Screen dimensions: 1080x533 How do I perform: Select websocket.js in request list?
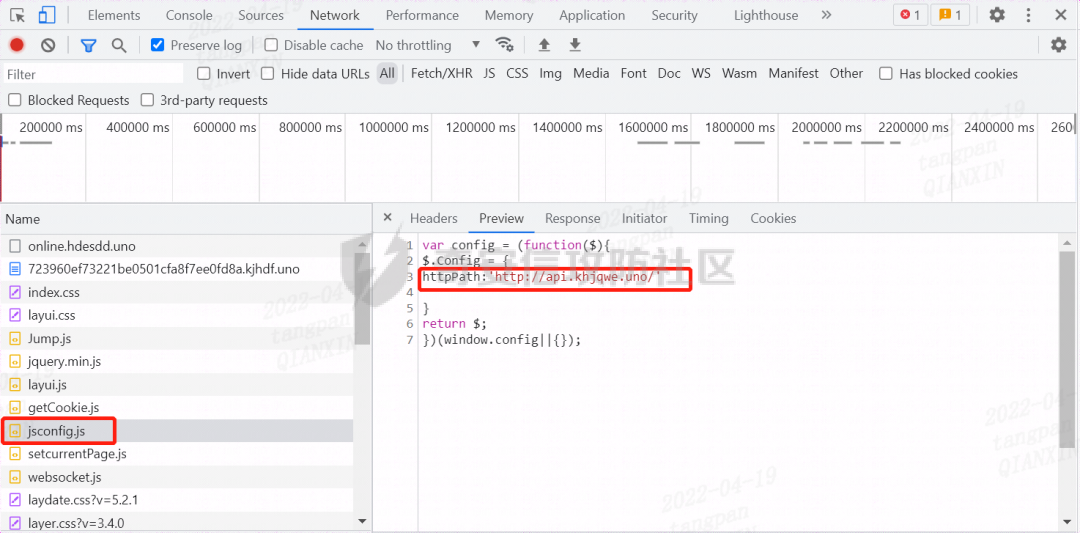[64, 477]
